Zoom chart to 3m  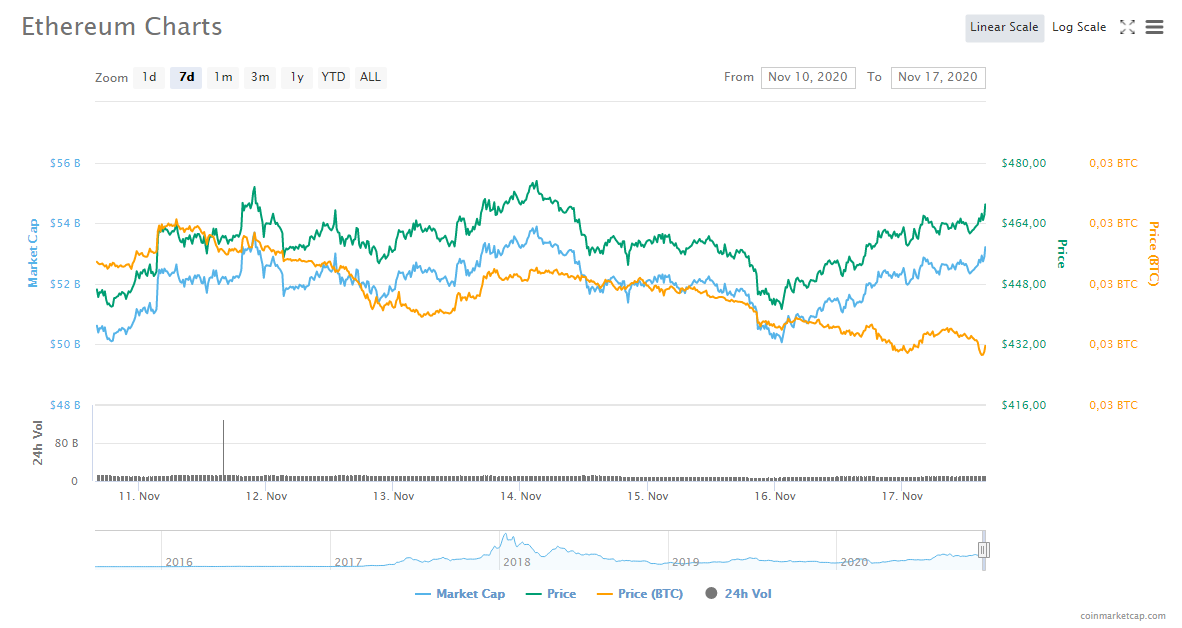point(260,77)
